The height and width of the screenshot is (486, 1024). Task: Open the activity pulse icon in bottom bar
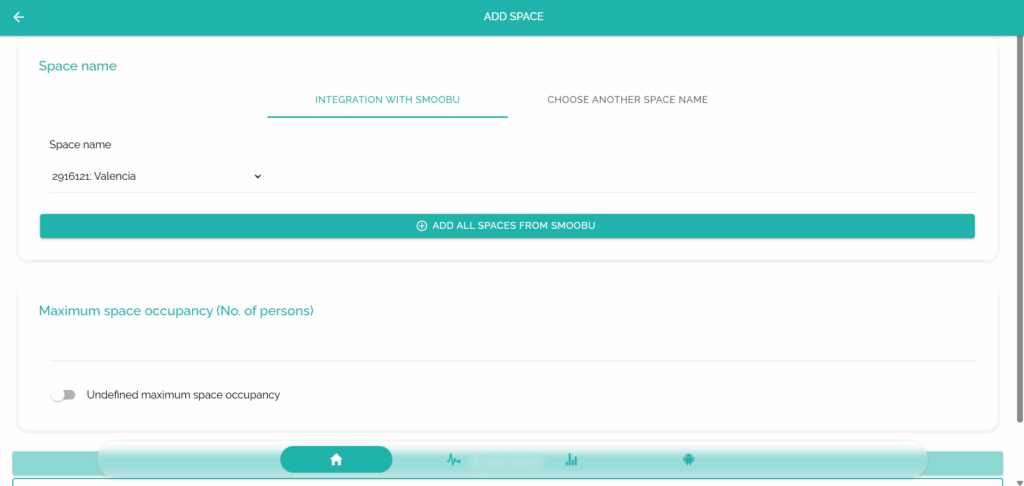tap(453, 459)
